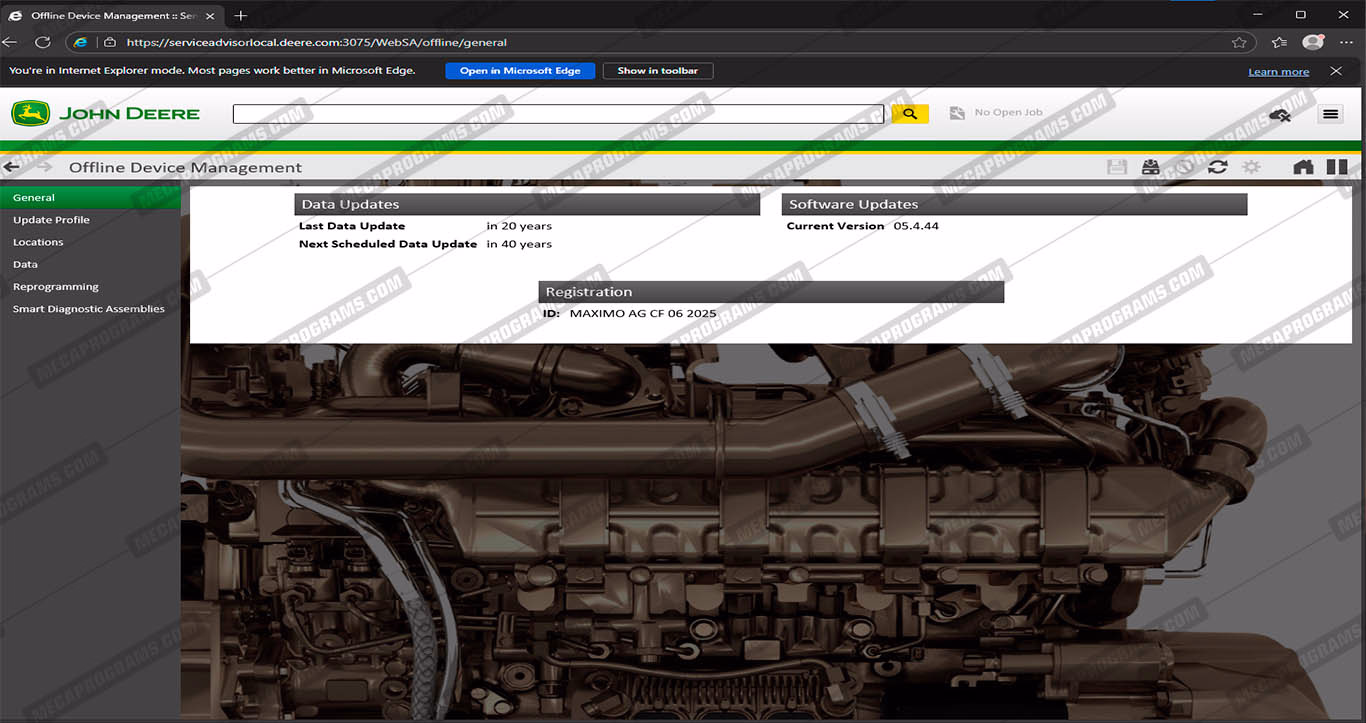Select General in the sidebar

coord(34,198)
